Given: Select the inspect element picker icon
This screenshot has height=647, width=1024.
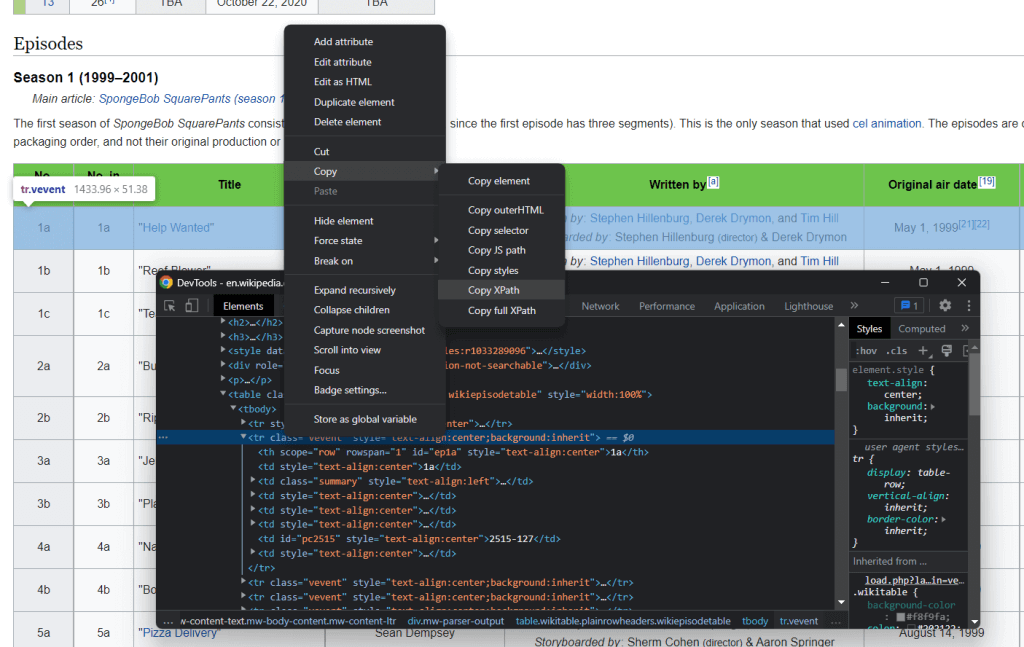Looking at the screenshot, I should click(170, 305).
